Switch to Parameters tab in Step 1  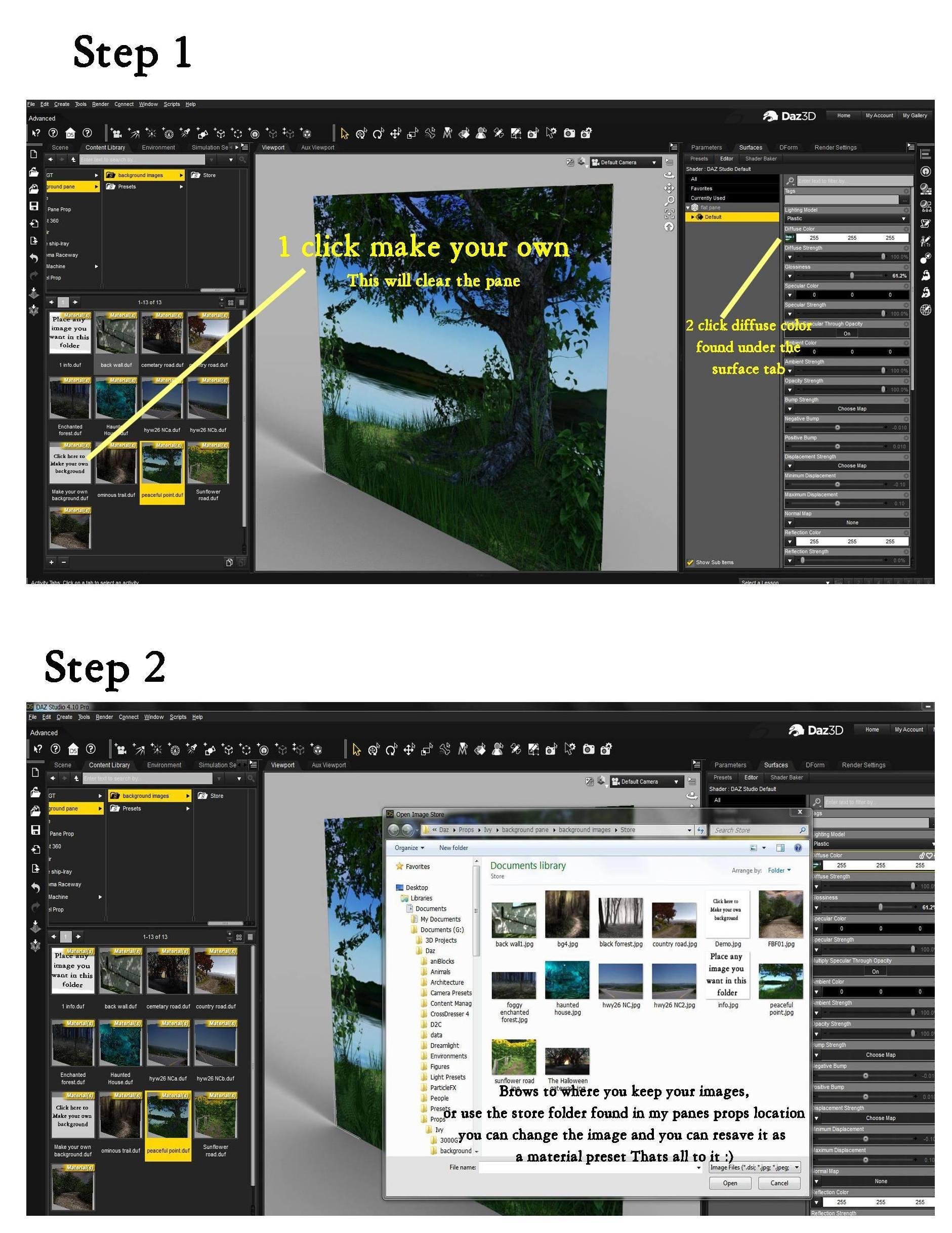[707, 147]
